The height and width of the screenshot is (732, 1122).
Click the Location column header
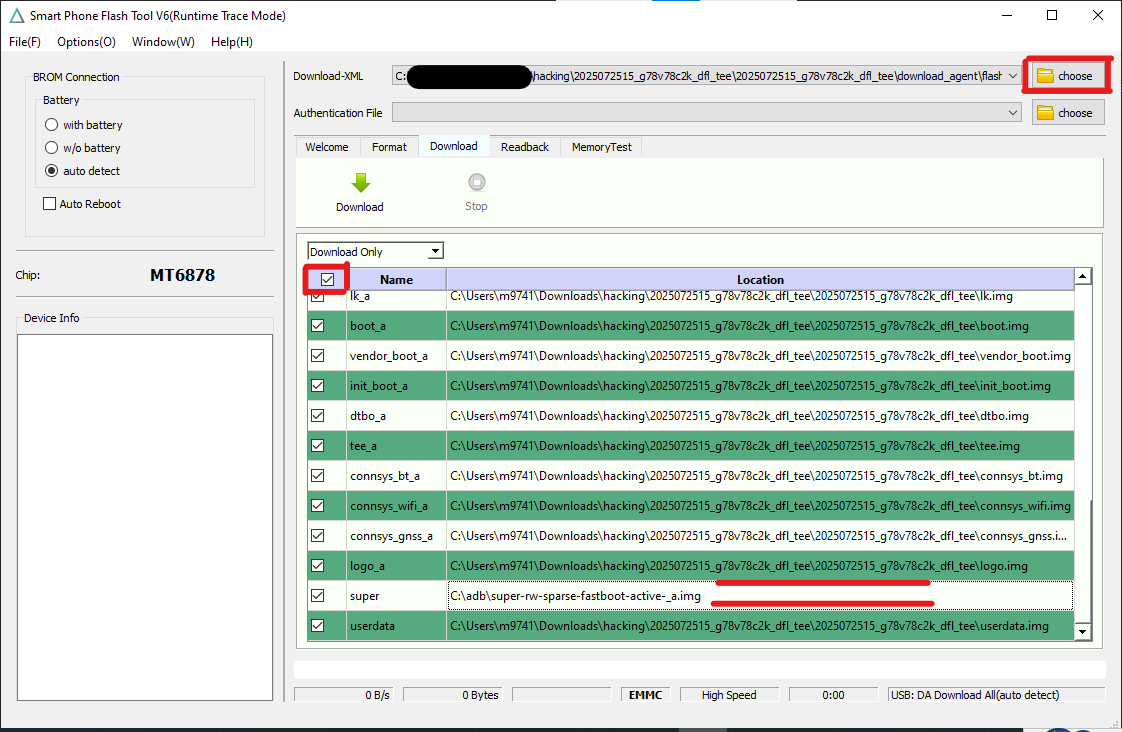point(760,280)
